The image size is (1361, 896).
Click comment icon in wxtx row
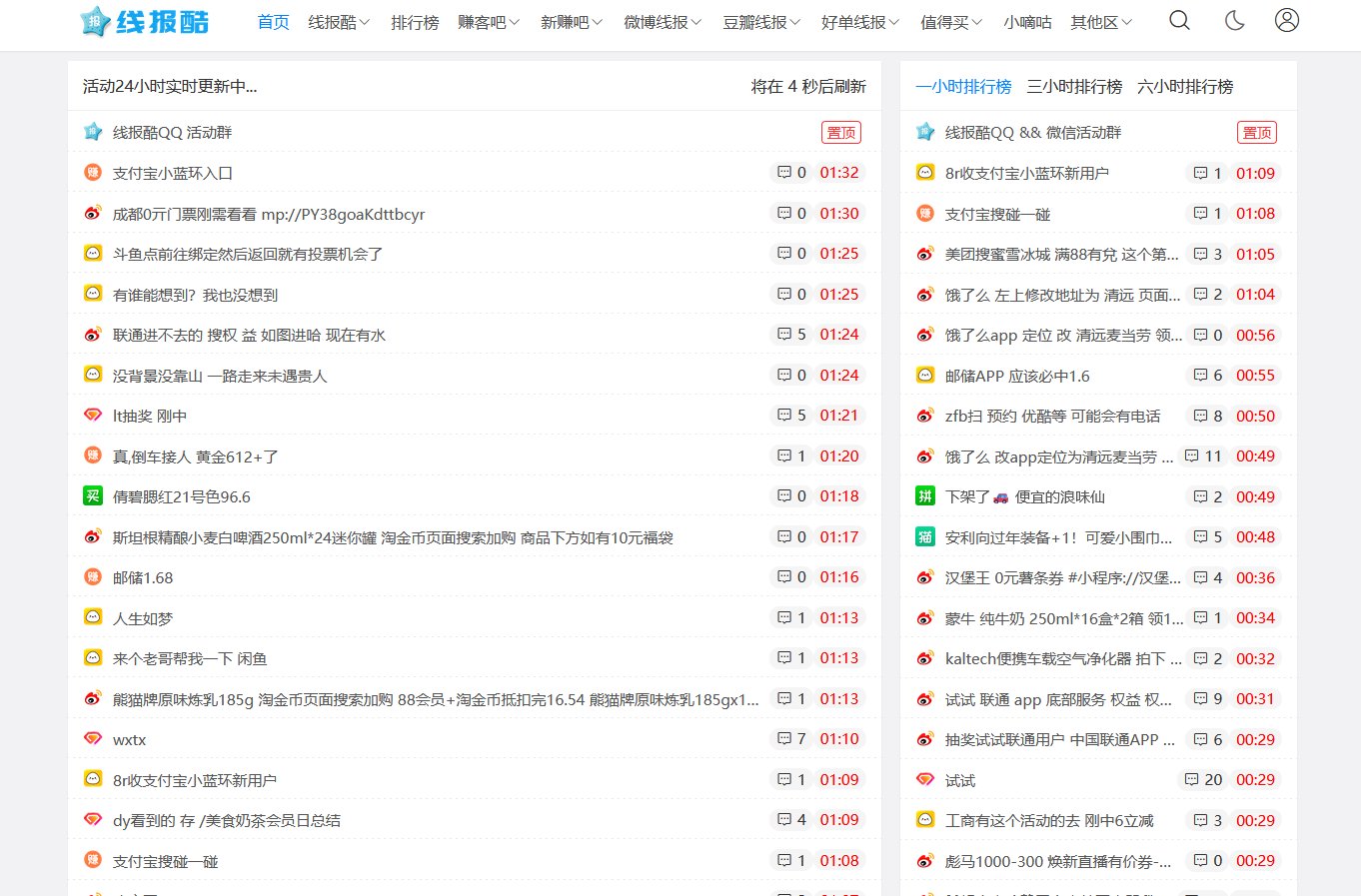point(784,739)
